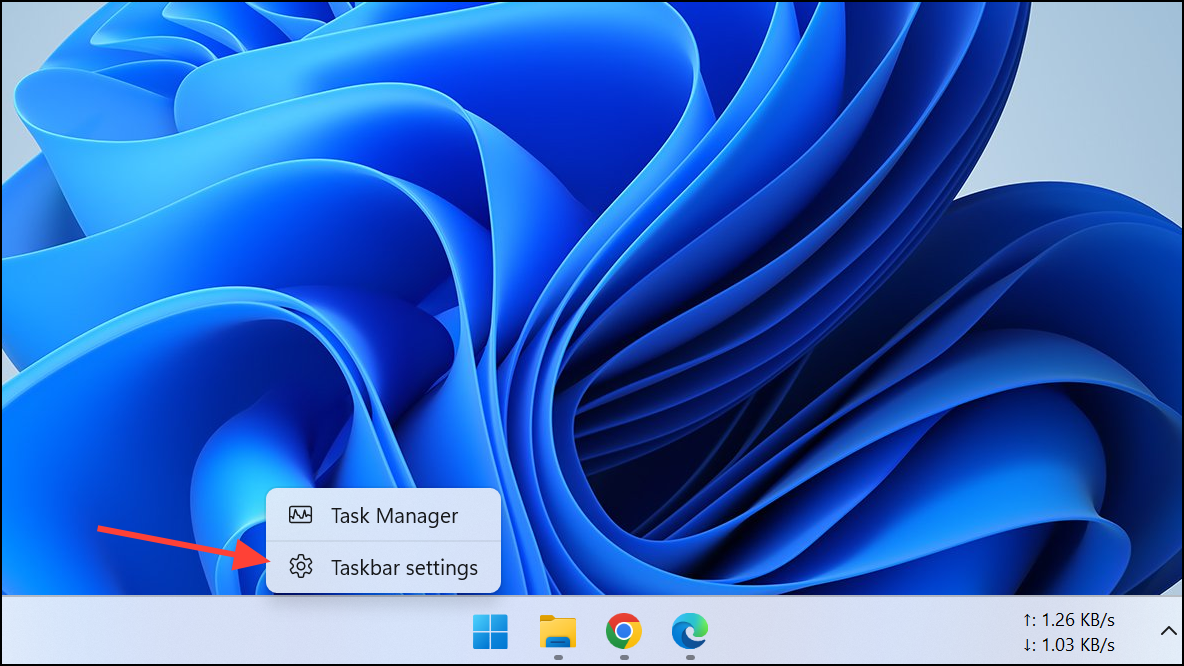Image resolution: width=1184 pixels, height=666 pixels.
Task: Click the gear icon beside Taskbar settings
Action: (301, 566)
